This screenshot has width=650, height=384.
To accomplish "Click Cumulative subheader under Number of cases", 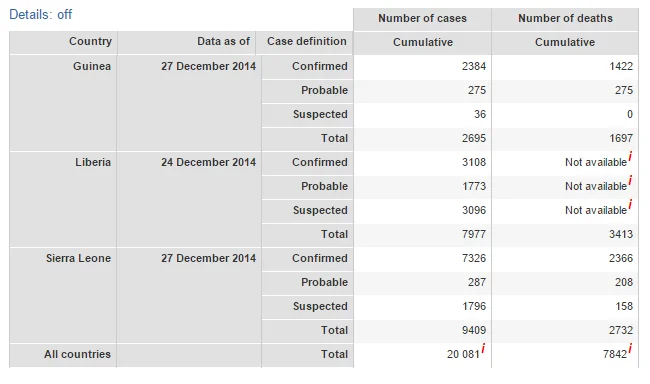I will pyautogui.click(x=423, y=42).
